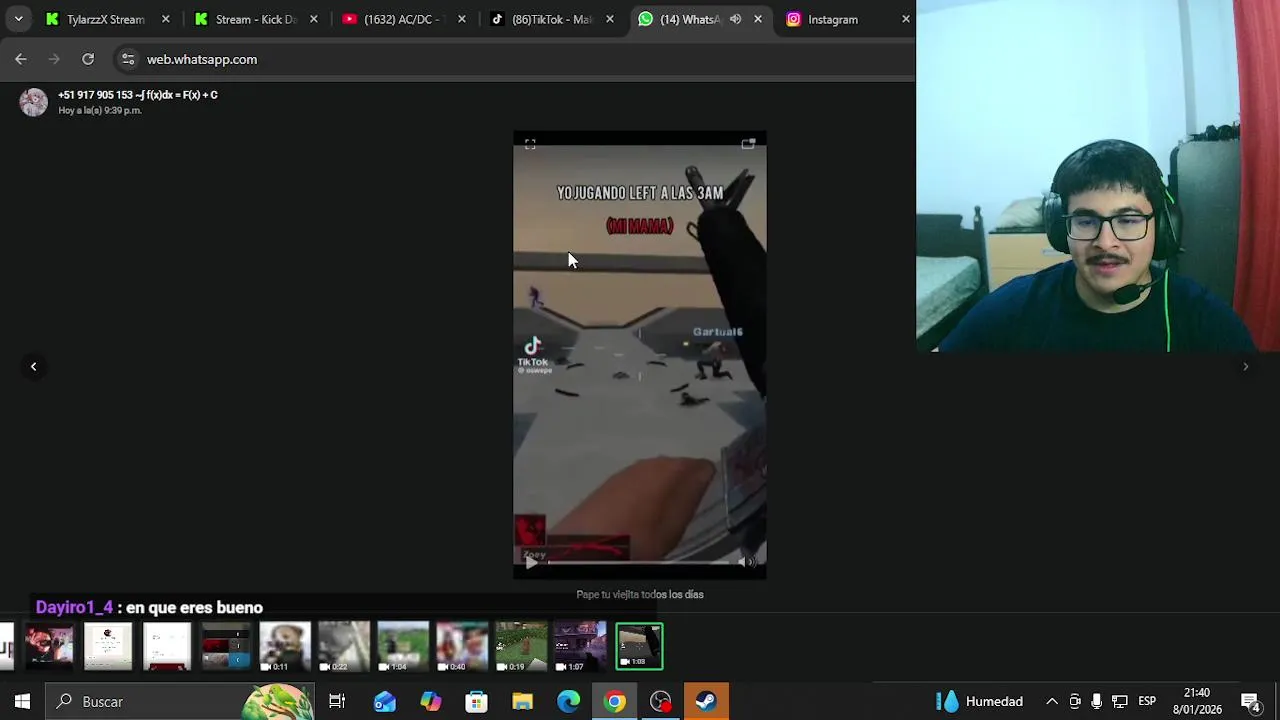Open network settings tray icon

click(x=1120, y=702)
